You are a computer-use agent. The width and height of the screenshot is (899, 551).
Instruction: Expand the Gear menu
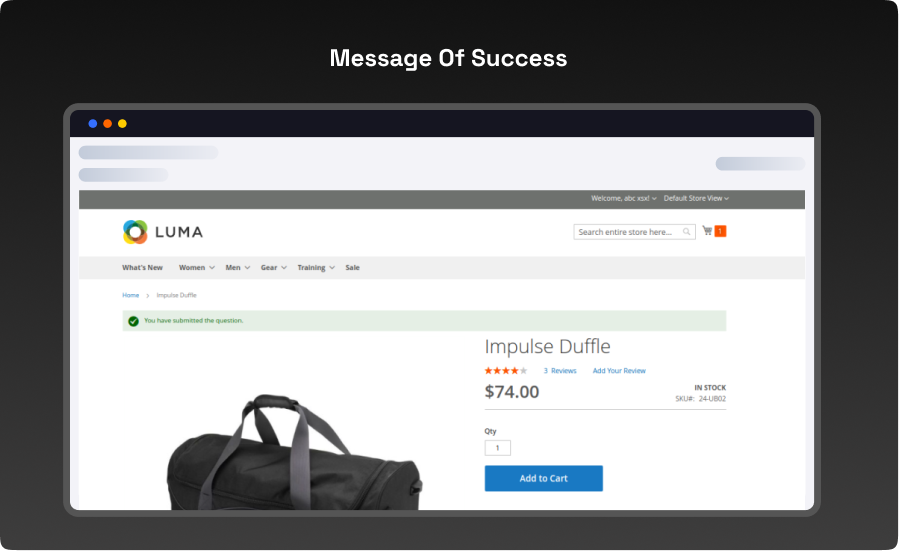[x=273, y=268]
